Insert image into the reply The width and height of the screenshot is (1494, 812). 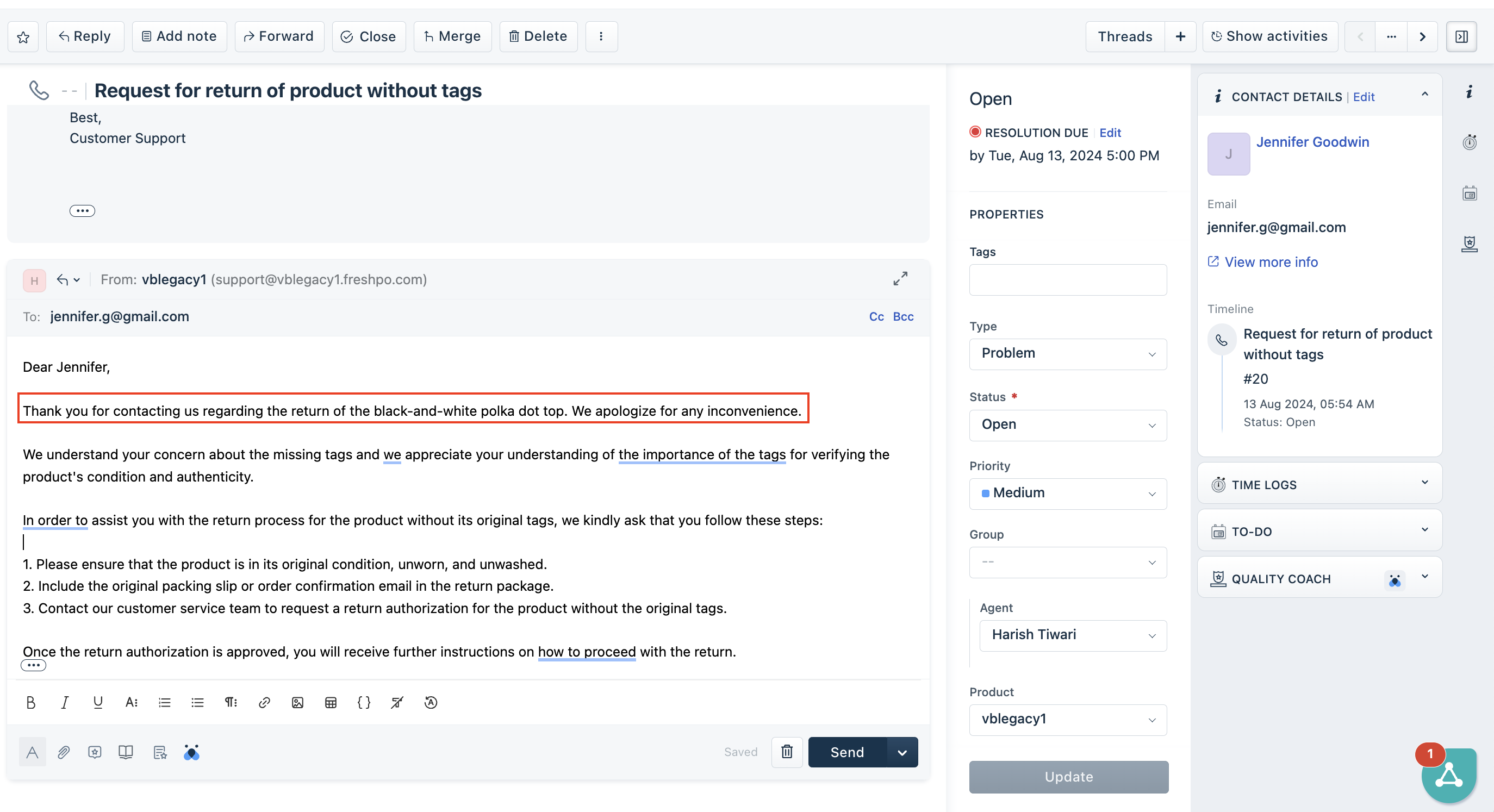coord(297,702)
